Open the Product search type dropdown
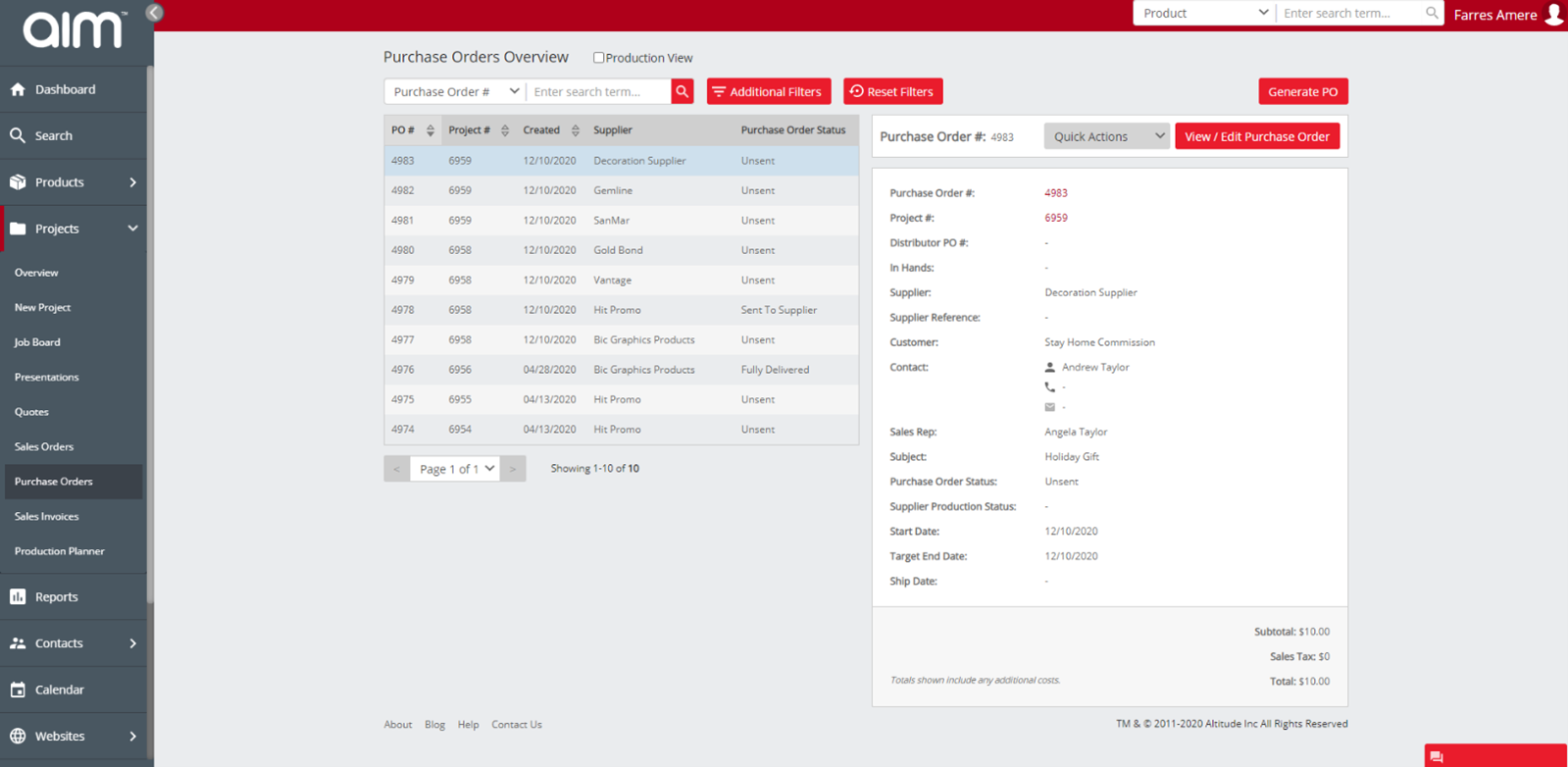This screenshot has height=767, width=1568. click(x=1205, y=13)
